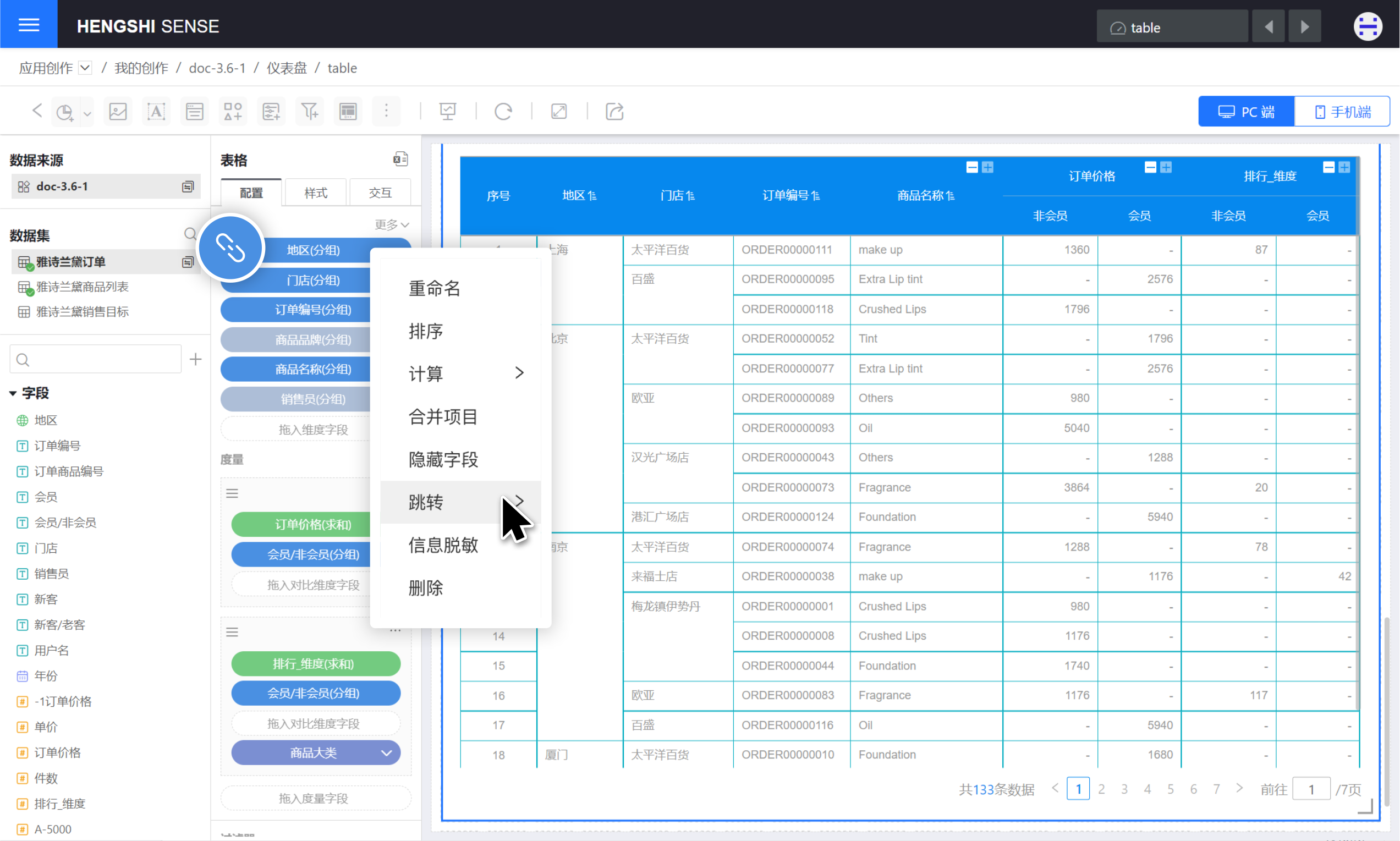Select 重命名 in context menu
Image resolution: width=1400 pixels, height=841 pixels.
tap(460, 288)
